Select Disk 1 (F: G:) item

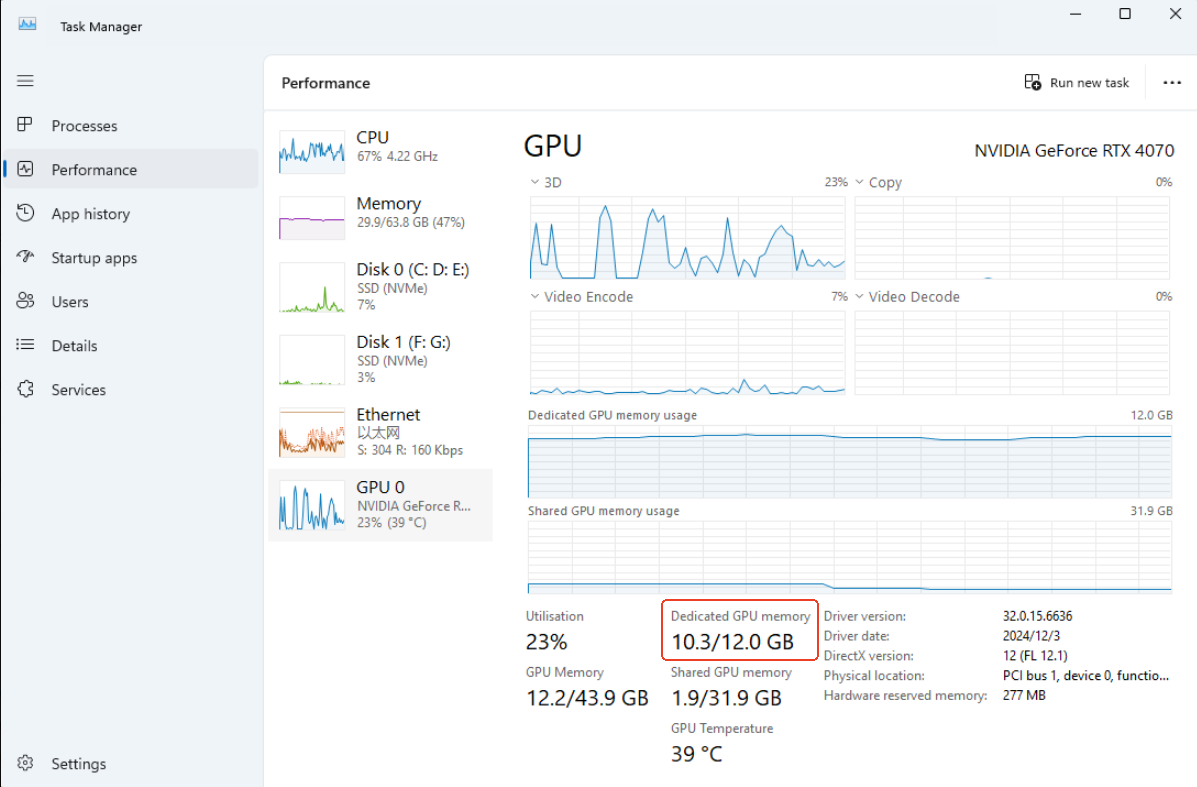[x=380, y=360]
